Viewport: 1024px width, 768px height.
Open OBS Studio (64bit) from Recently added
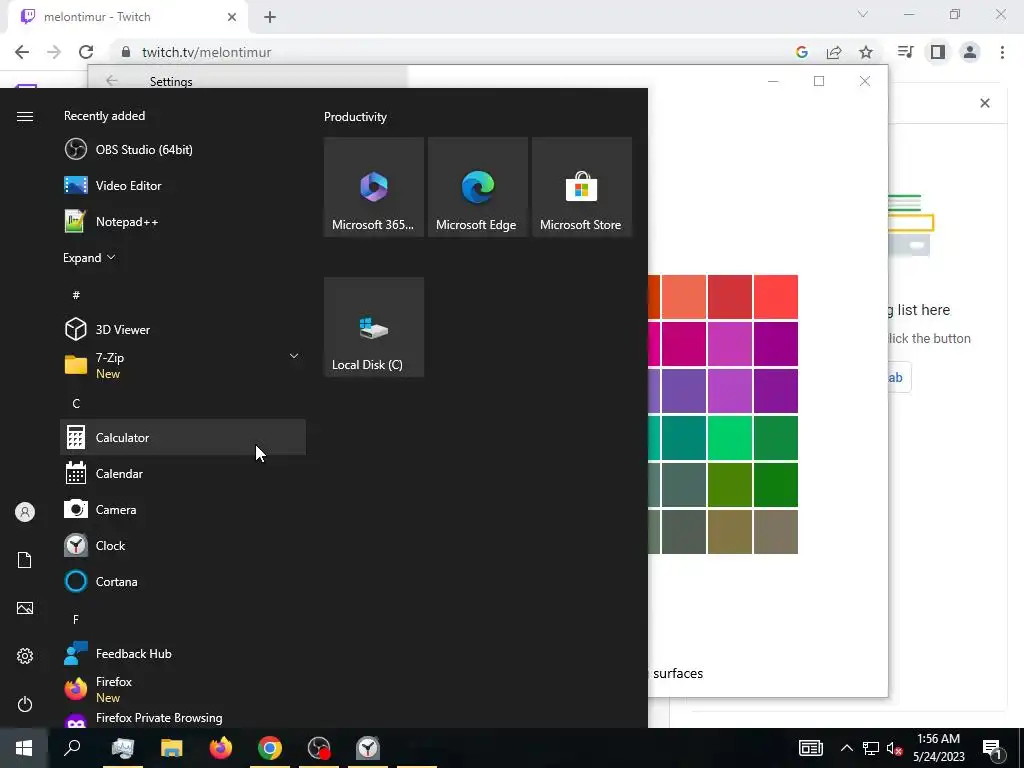click(183, 150)
